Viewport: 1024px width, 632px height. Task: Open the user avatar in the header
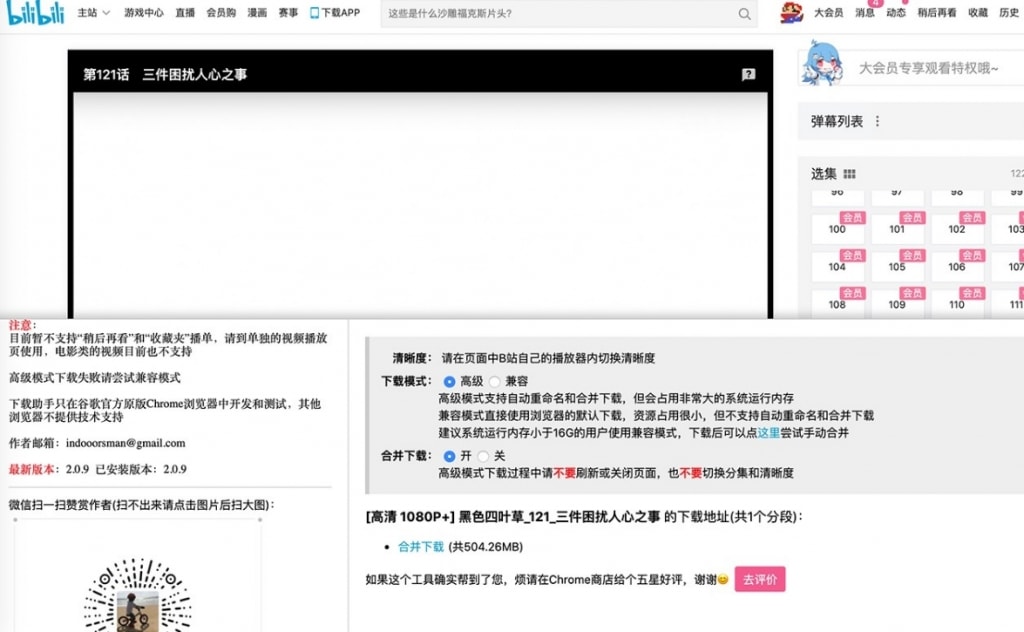[792, 12]
